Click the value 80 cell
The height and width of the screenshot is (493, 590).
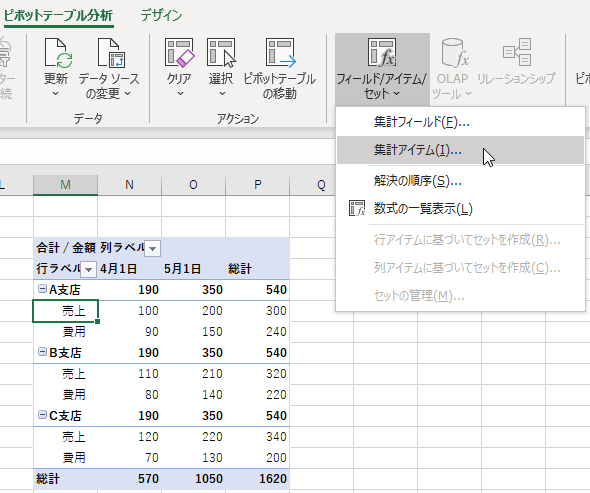[x=129, y=395]
